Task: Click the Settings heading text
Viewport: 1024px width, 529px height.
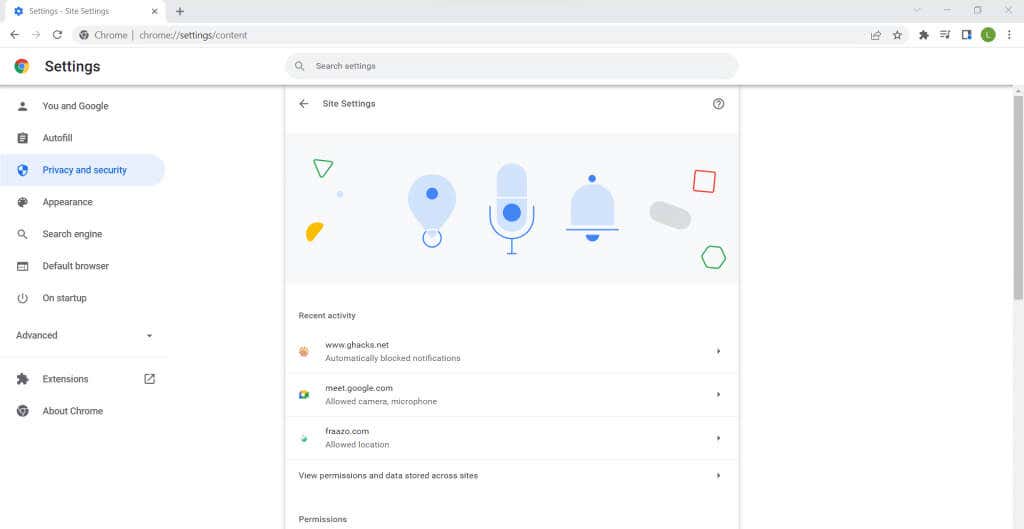Action: tap(72, 66)
